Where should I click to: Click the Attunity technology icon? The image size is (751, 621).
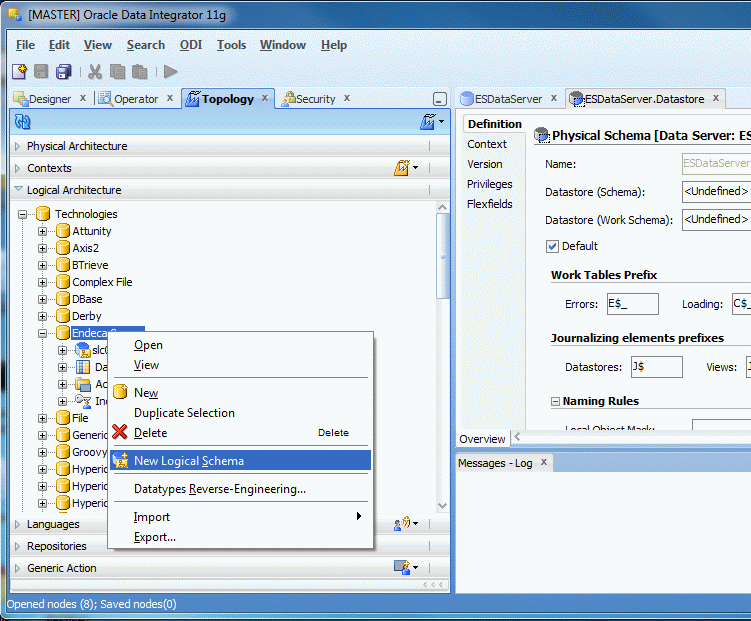(x=63, y=231)
